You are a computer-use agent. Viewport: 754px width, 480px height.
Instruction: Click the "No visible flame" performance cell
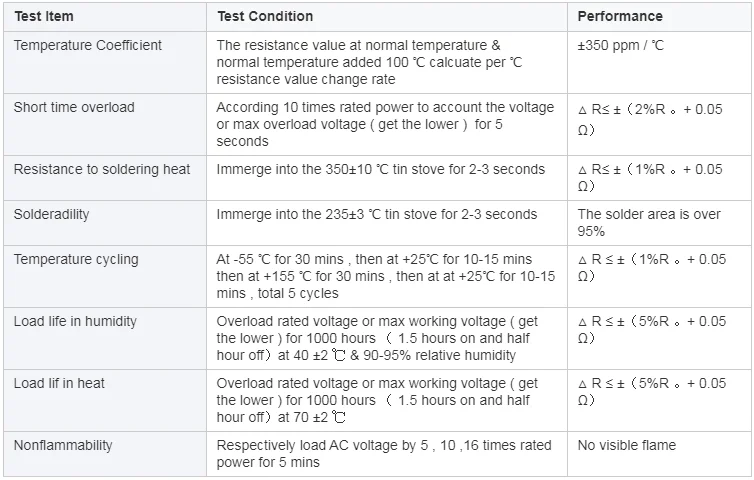point(627,445)
